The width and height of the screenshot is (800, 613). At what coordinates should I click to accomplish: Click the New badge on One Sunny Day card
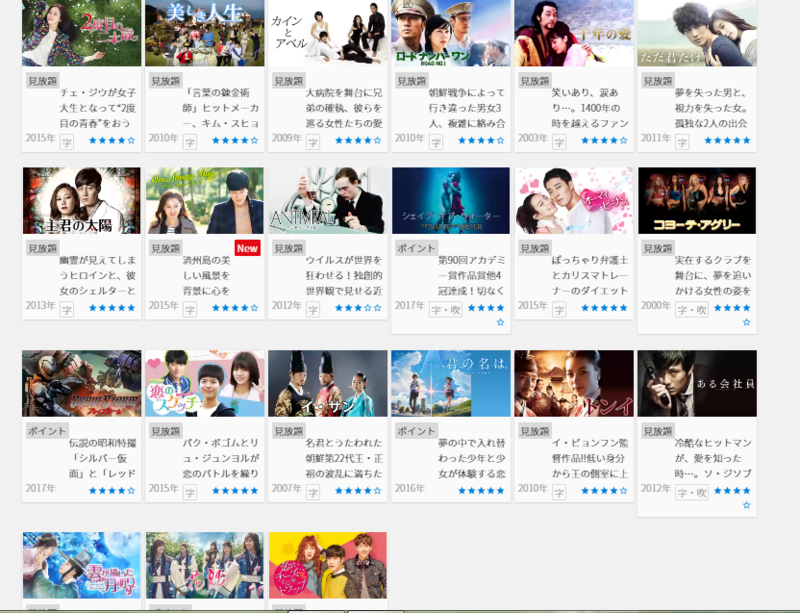click(x=247, y=248)
